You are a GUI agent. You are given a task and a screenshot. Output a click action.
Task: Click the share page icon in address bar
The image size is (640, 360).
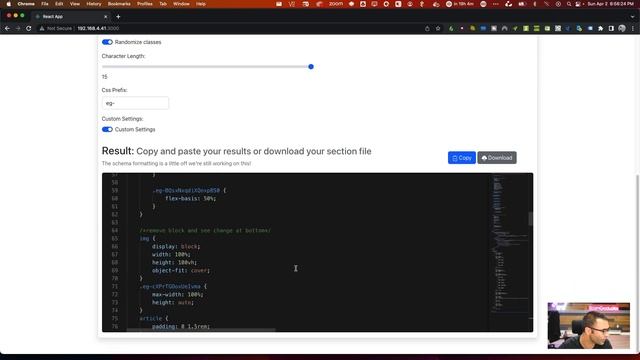[x=427, y=28]
